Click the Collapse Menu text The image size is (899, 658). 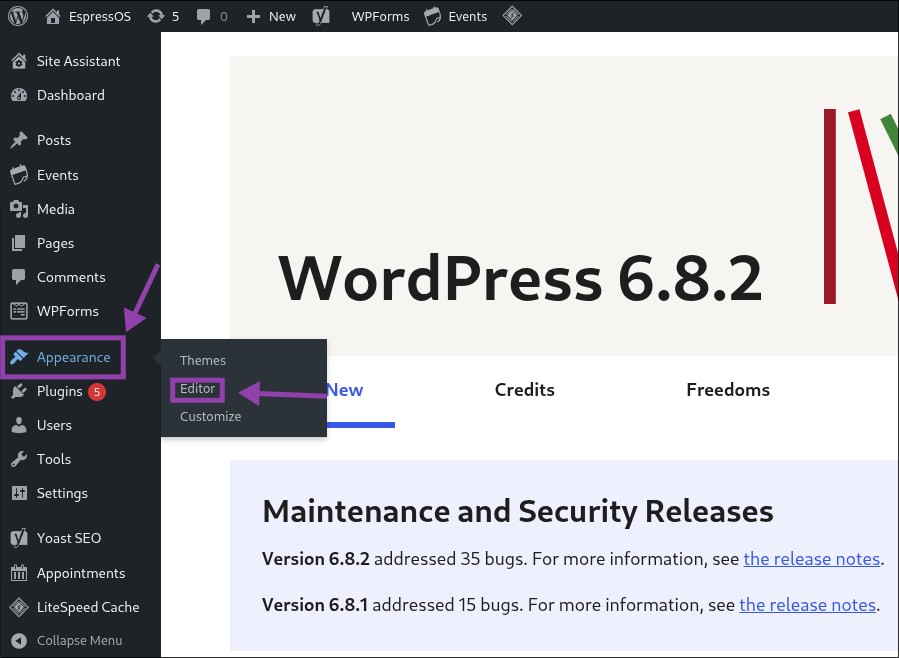pyautogui.click(x=80, y=641)
